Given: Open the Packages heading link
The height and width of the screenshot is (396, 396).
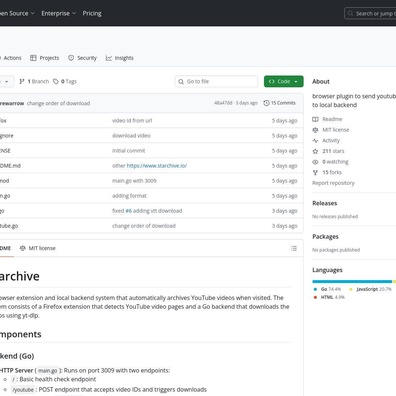Looking at the screenshot, I should pos(325,237).
